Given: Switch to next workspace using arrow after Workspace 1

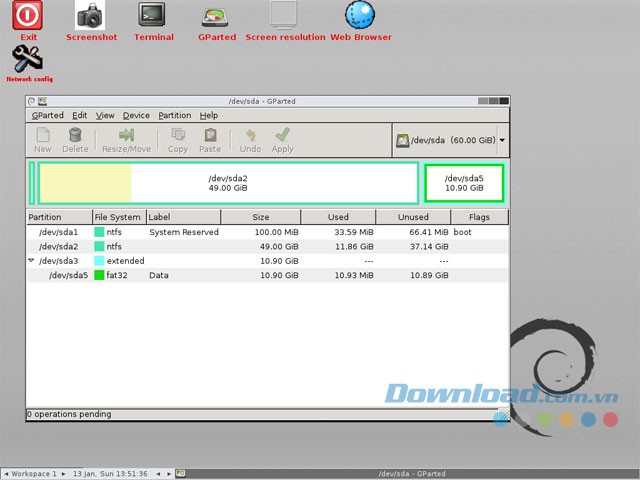Looking at the screenshot, I should click(64, 474).
